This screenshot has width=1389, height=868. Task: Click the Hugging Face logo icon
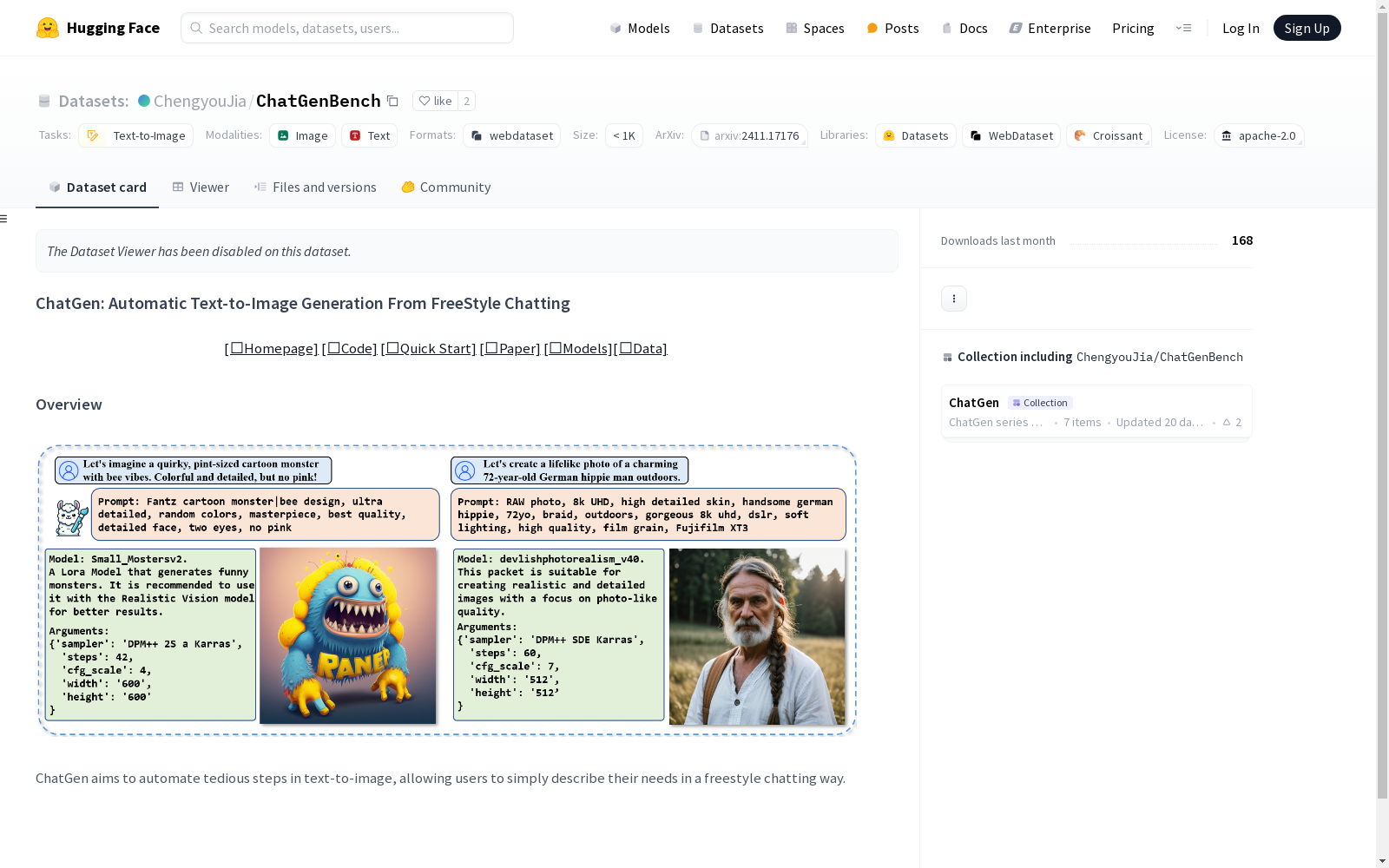[x=48, y=28]
